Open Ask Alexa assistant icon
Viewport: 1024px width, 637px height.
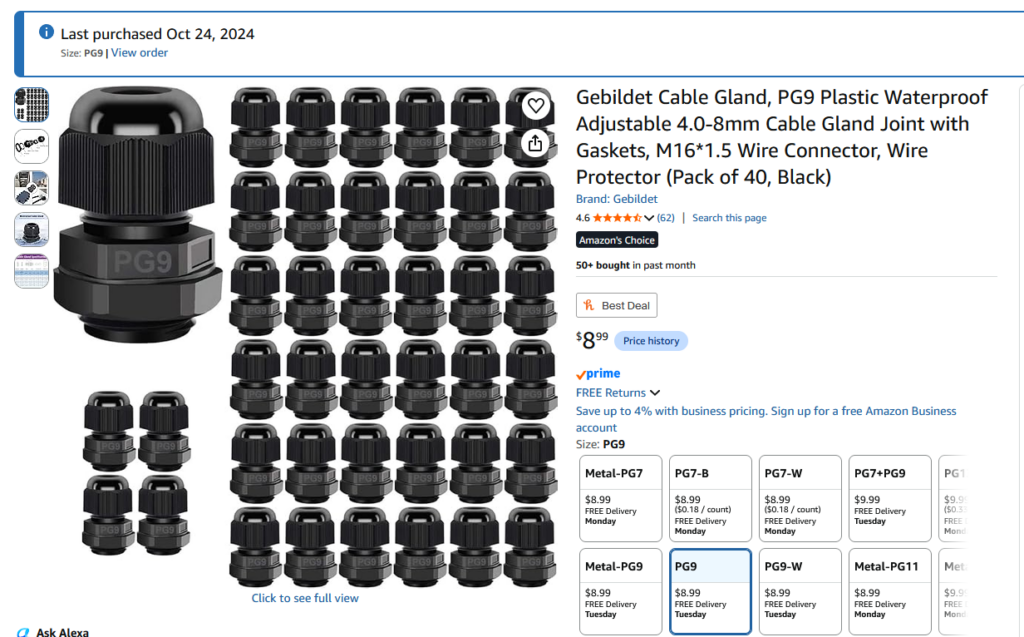click(x=23, y=632)
